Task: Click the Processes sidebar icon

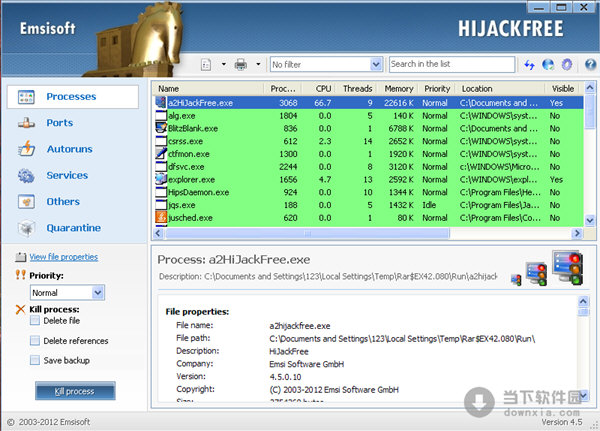Action: (26, 97)
